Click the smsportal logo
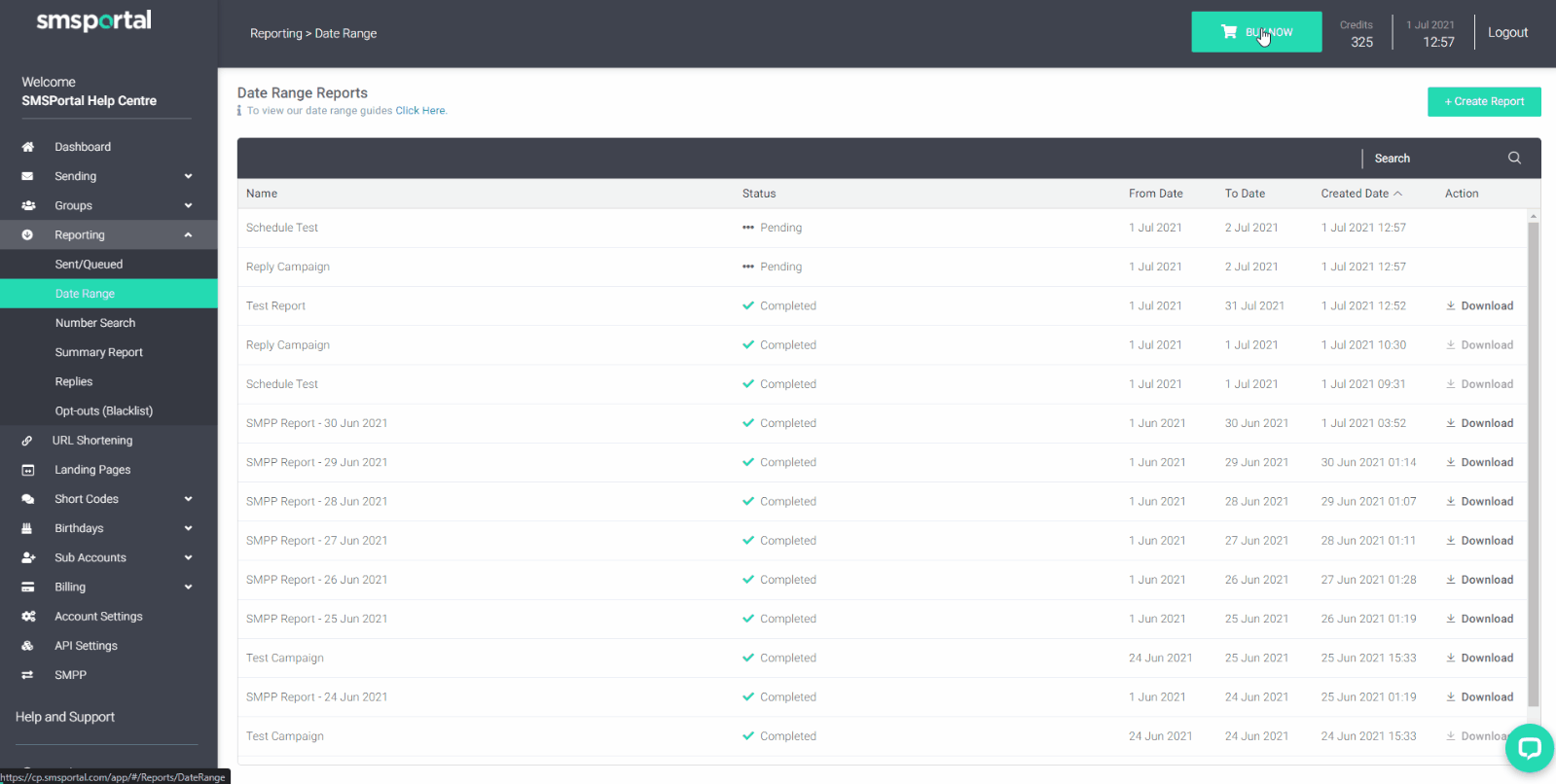 pos(93,21)
